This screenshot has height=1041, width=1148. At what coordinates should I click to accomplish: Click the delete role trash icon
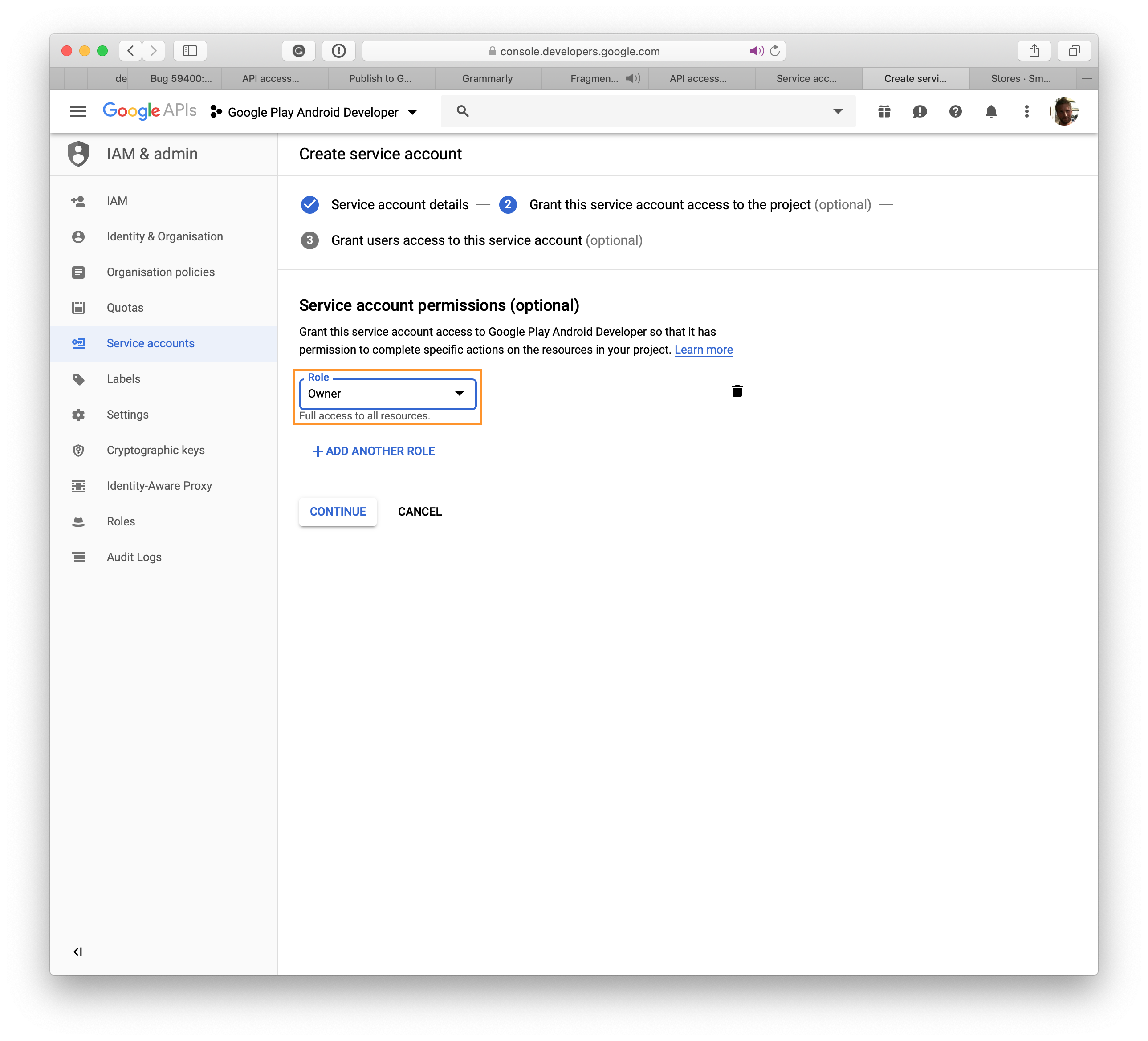[x=738, y=391]
